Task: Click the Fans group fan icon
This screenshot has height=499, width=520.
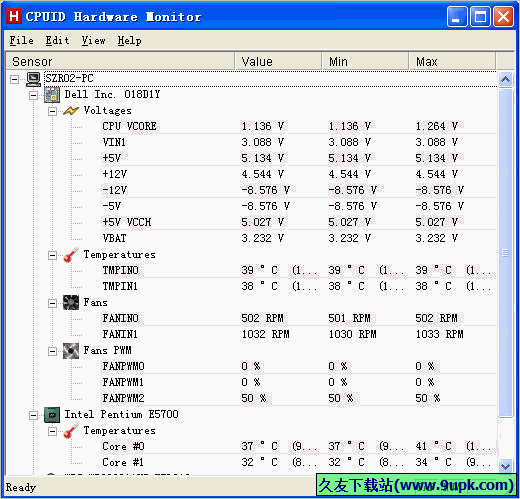Action: click(x=71, y=303)
